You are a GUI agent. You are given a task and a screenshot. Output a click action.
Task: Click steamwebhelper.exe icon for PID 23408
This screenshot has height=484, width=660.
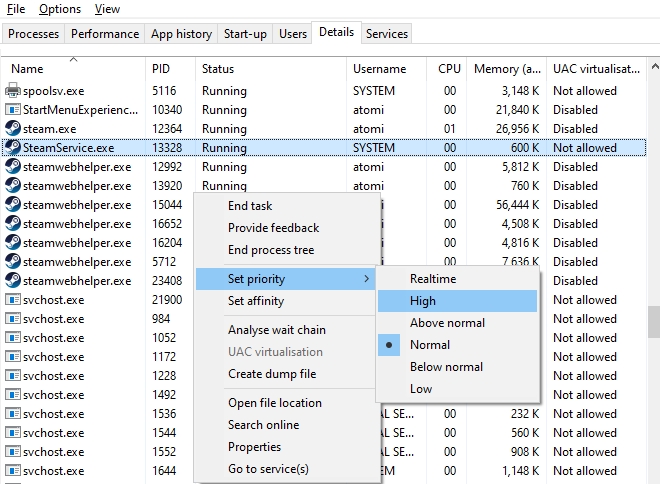(x=13, y=281)
